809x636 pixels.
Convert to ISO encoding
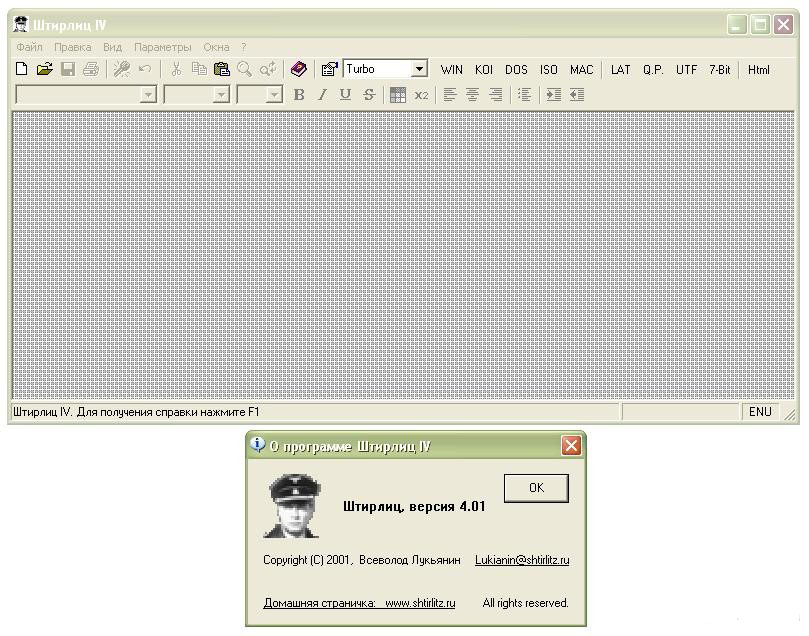pos(548,70)
